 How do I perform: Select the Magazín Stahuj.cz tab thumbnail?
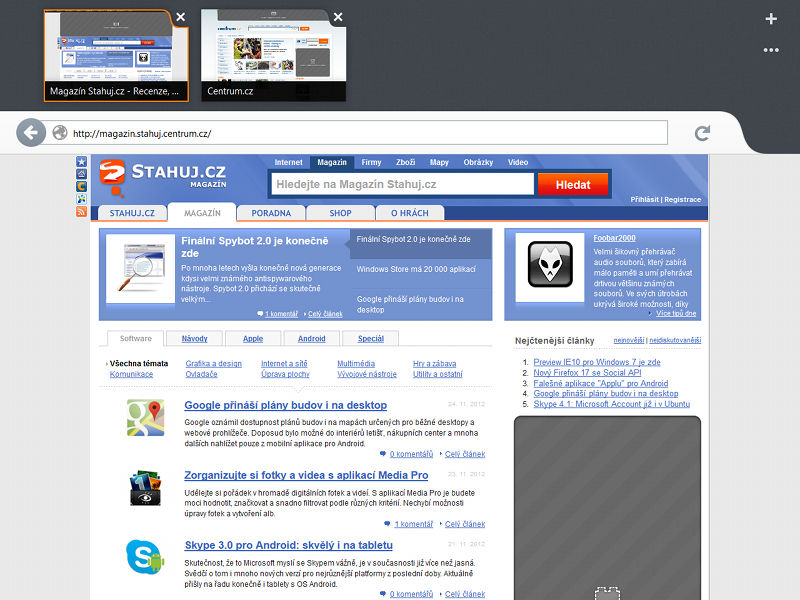[x=116, y=56]
